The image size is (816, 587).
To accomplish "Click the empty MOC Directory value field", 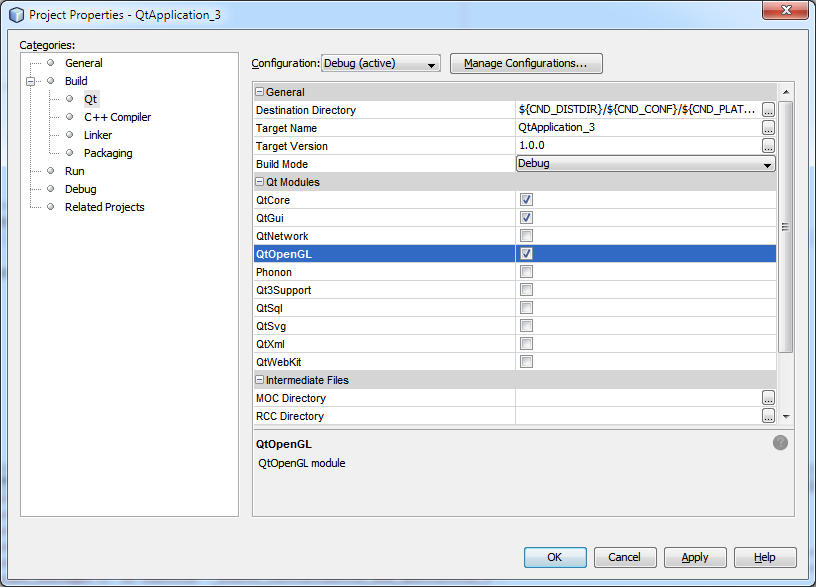I will [x=638, y=398].
